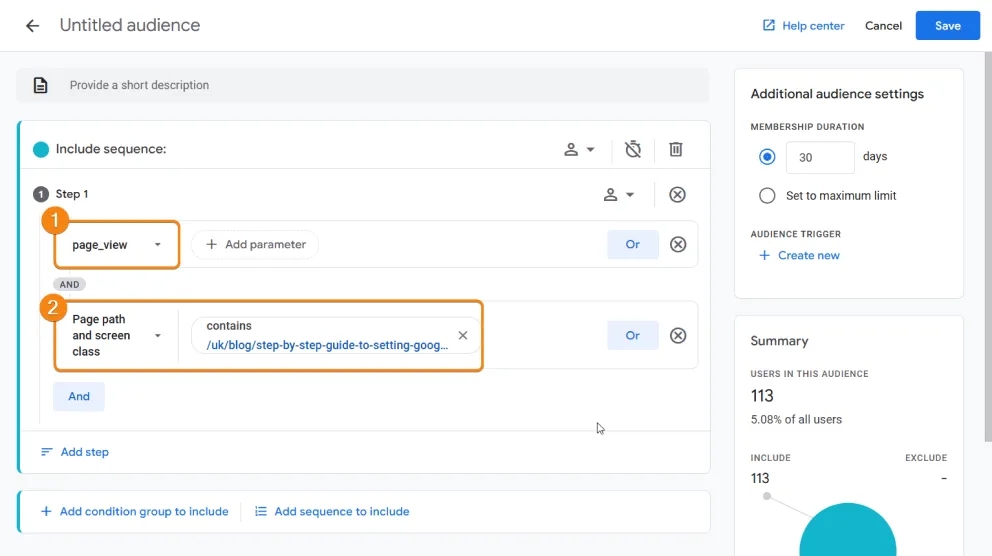Edit the membership duration days field
The image size is (992, 556).
pos(820,158)
